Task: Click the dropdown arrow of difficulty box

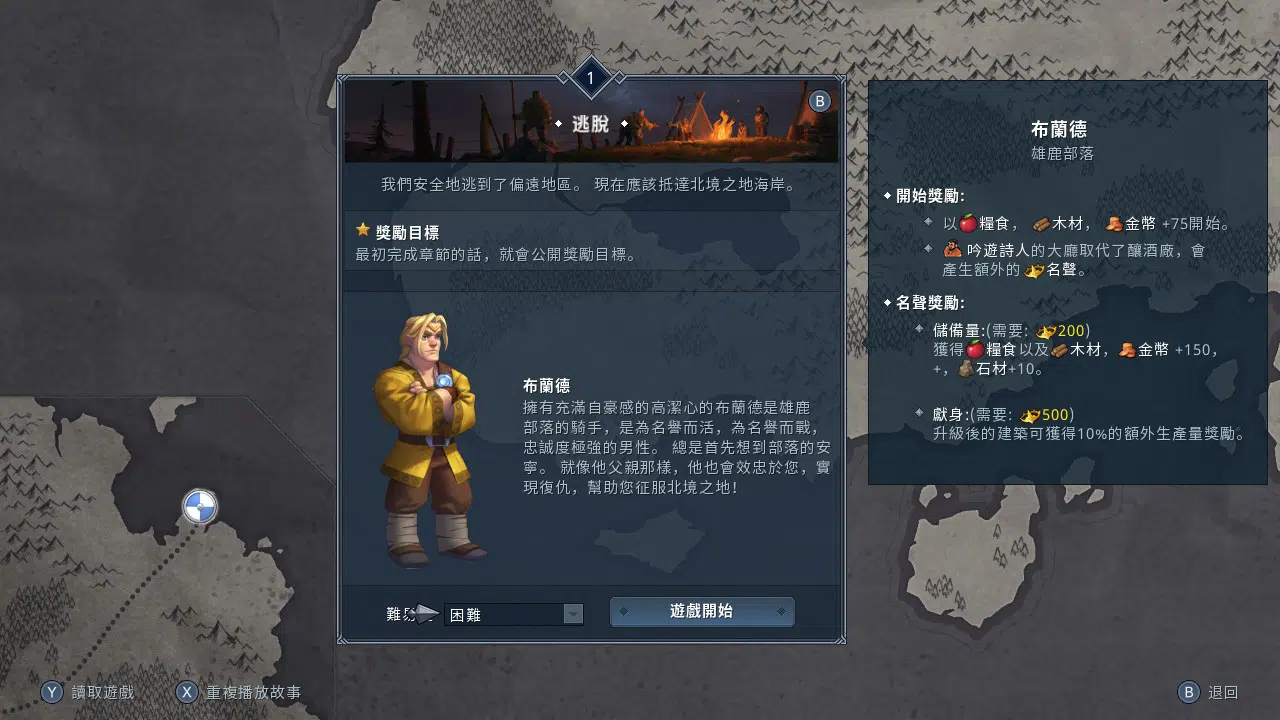Action: (x=573, y=614)
